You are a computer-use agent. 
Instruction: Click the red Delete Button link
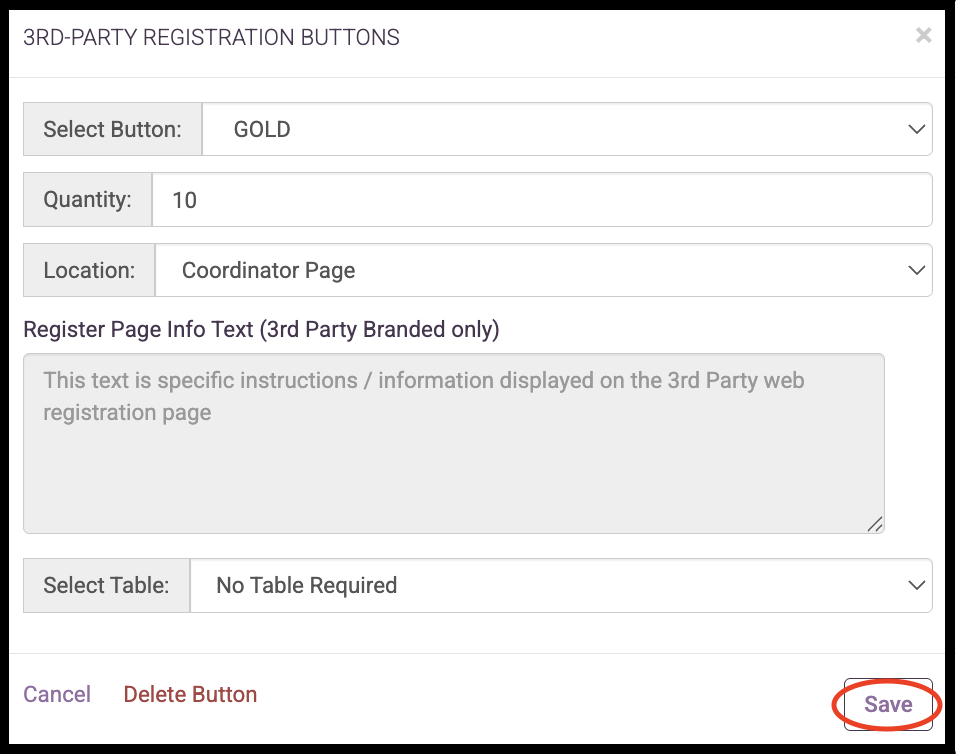[190, 694]
